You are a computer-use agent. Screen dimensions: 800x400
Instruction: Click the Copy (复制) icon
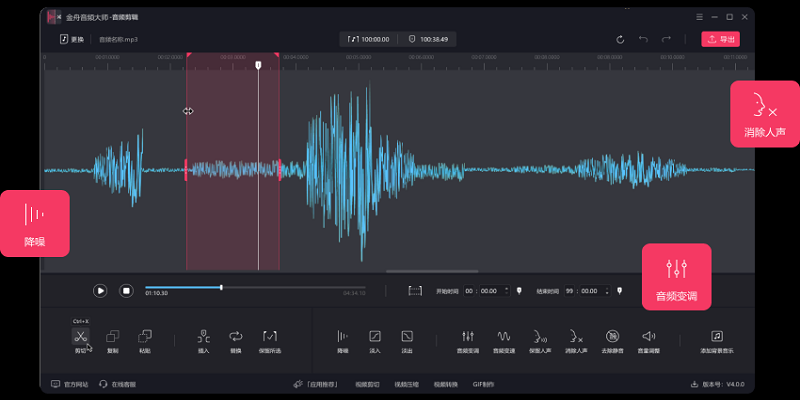112,337
